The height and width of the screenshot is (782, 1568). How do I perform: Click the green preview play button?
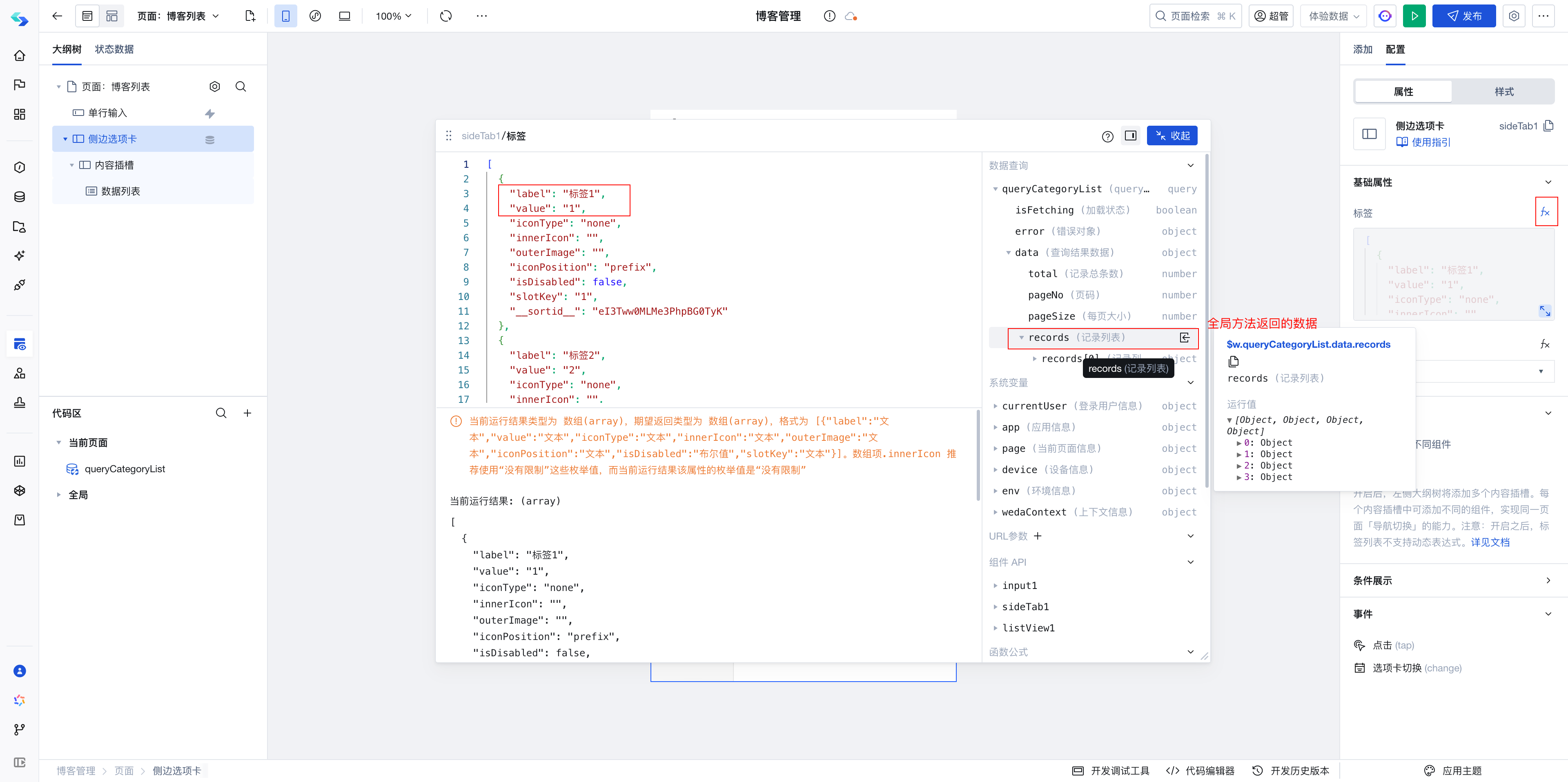point(1414,16)
